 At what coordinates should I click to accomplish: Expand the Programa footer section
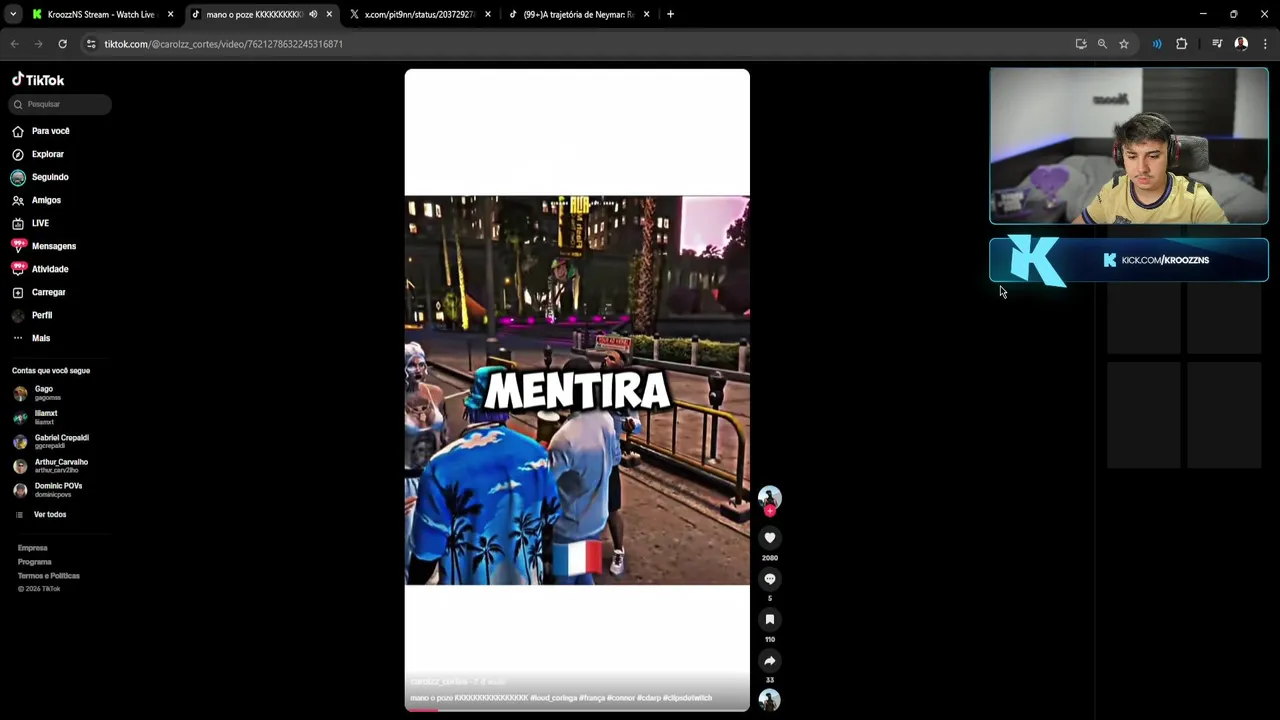34,562
